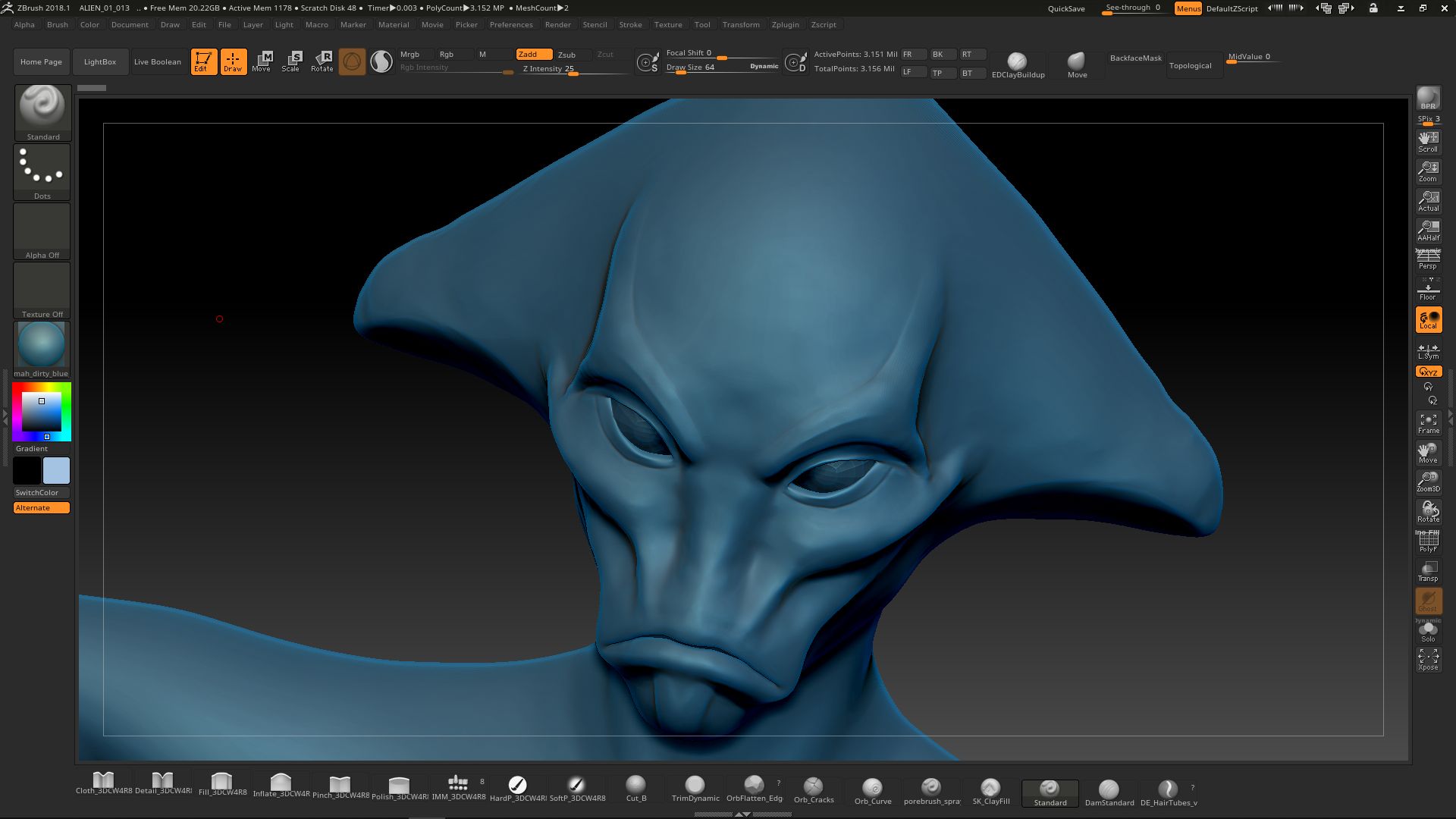Open the Brush menu
Image resolution: width=1456 pixels, height=819 pixels.
[x=58, y=25]
